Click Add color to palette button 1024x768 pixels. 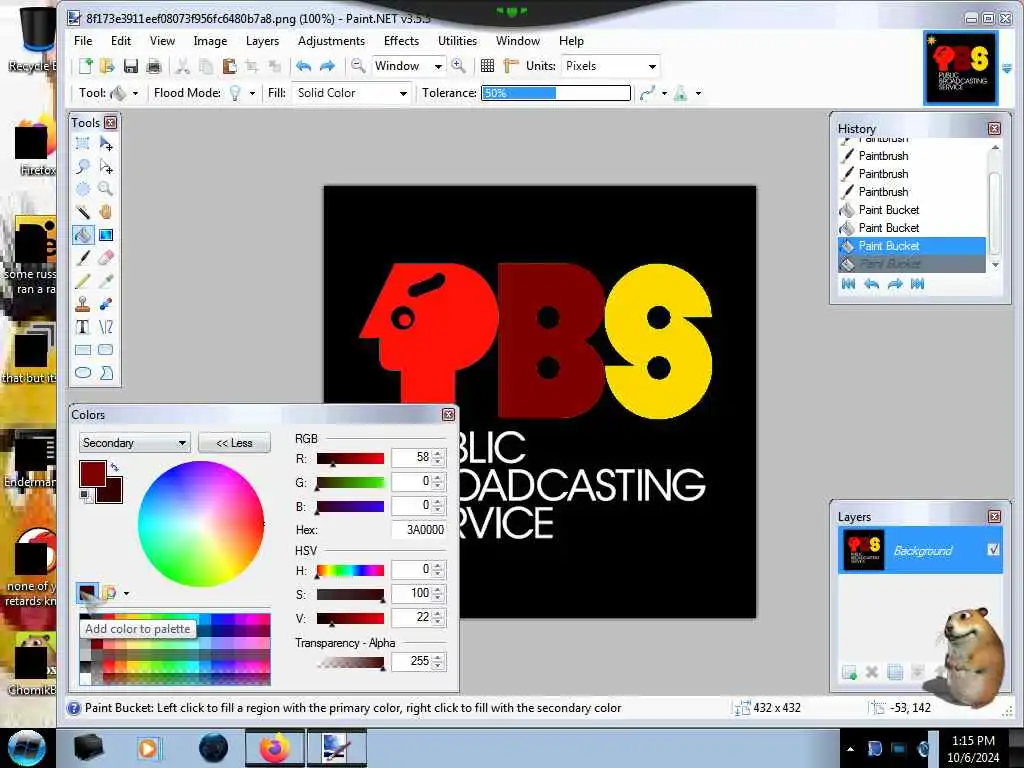(87, 593)
